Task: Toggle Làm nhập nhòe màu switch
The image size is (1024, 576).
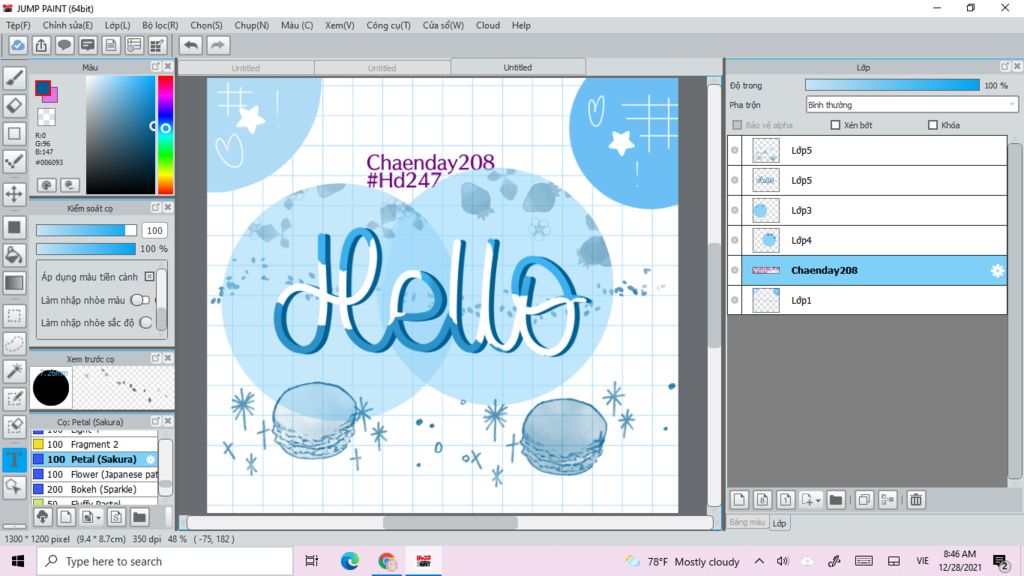Action: coord(140,300)
